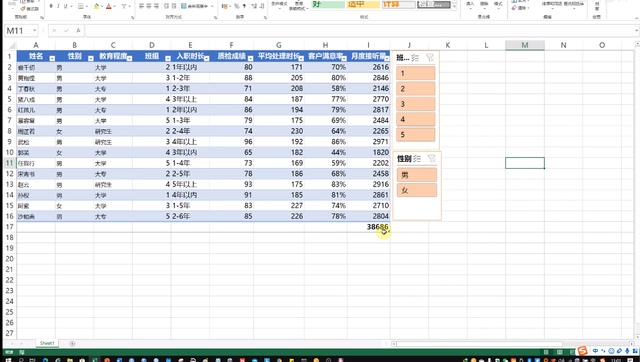The height and width of the screenshot is (362, 640).
Task: Click the Sogou input method S icon
Action: [x=582, y=350]
